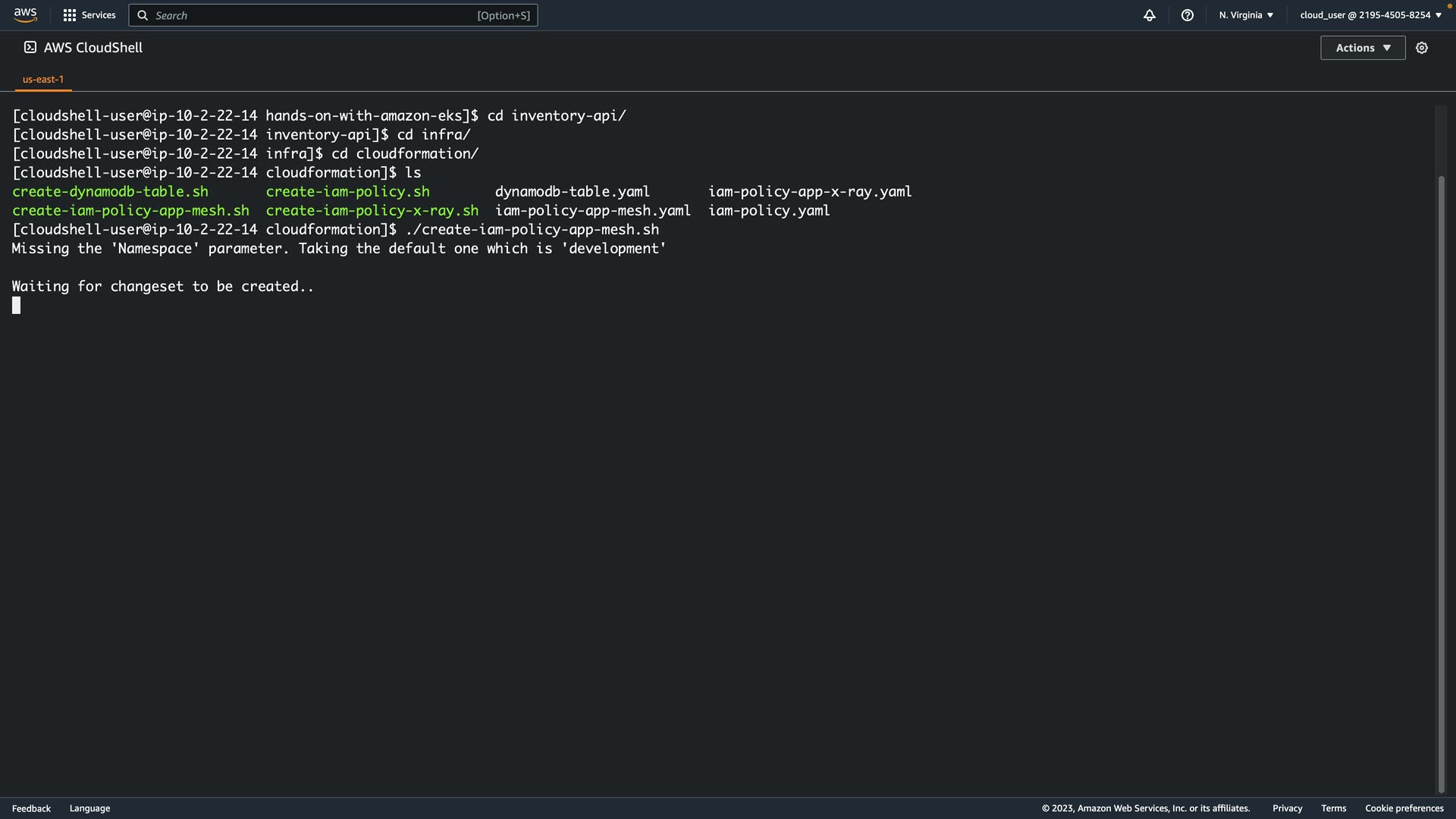The height and width of the screenshot is (819, 1456).
Task: Open the Privacy link
Action: (x=1287, y=808)
